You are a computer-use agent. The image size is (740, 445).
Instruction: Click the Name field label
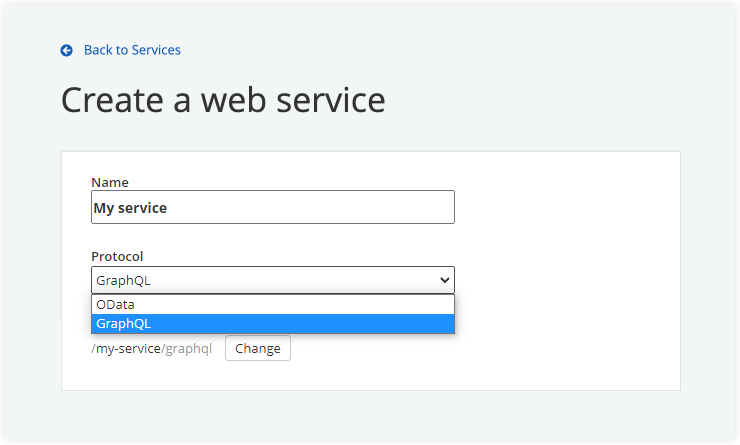(x=110, y=182)
